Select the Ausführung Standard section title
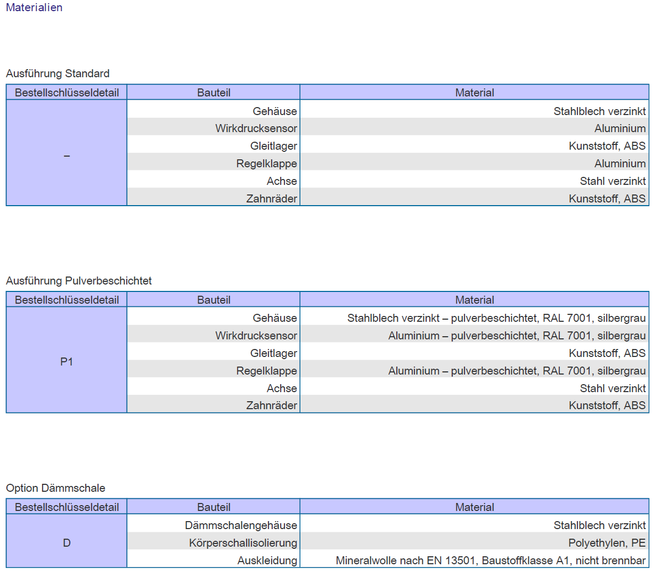The height and width of the screenshot is (584, 660). [58, 74]
